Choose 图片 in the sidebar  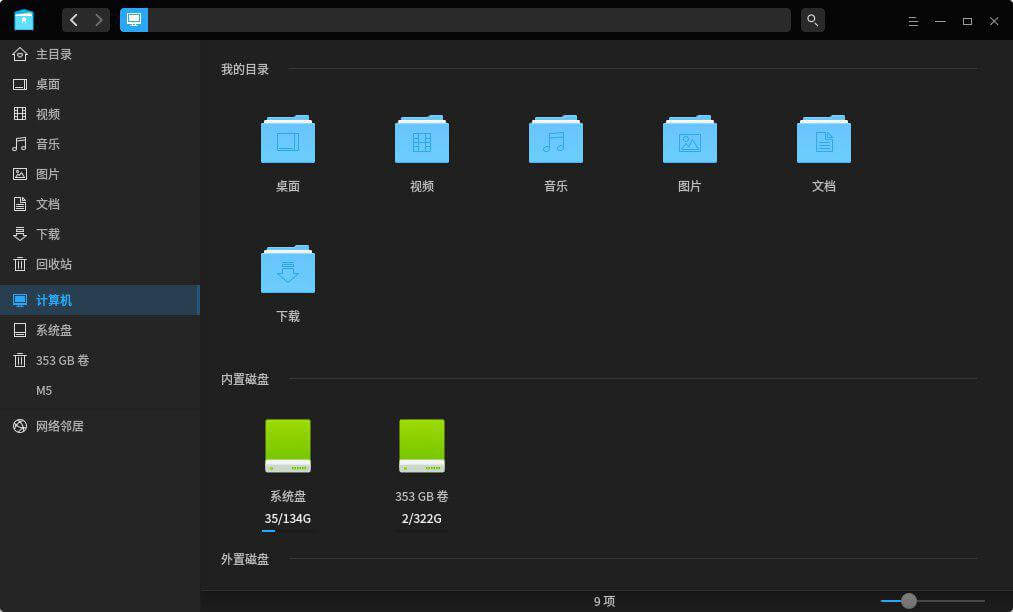100,174
